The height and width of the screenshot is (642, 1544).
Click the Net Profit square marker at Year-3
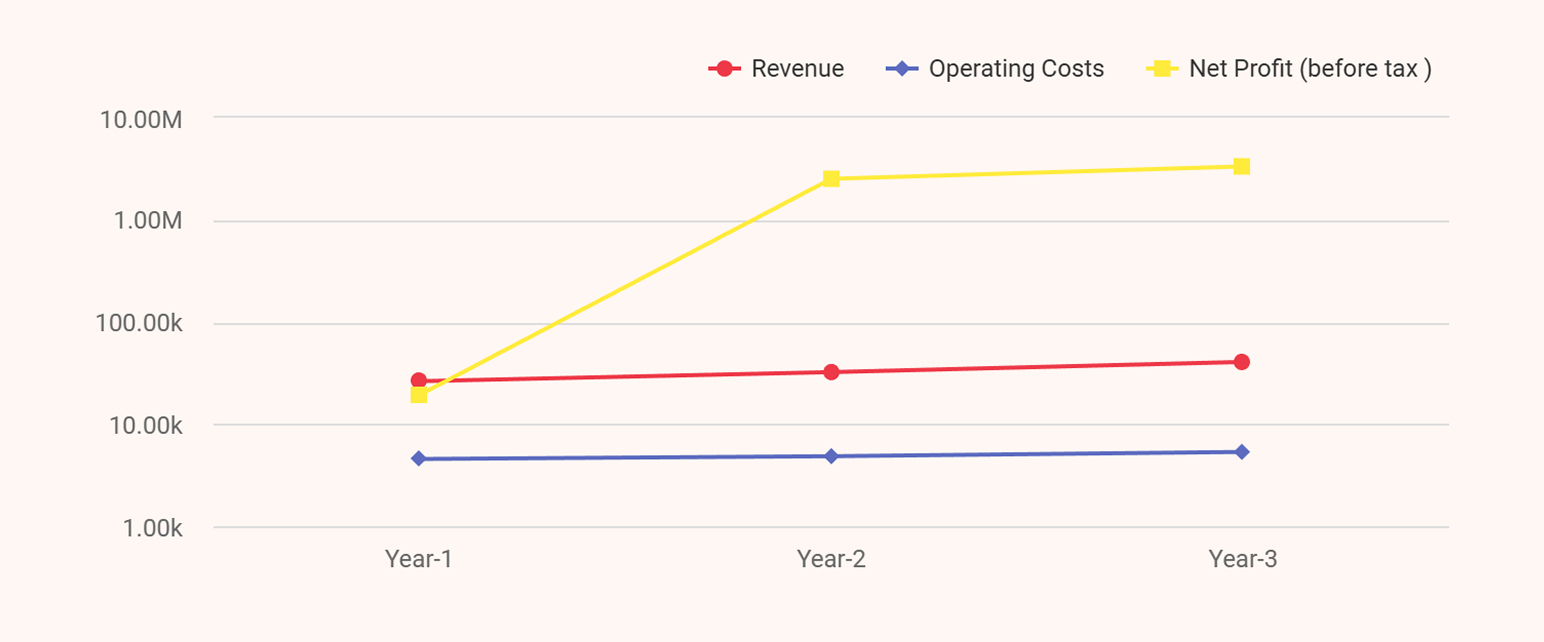tap(1240, 165)
